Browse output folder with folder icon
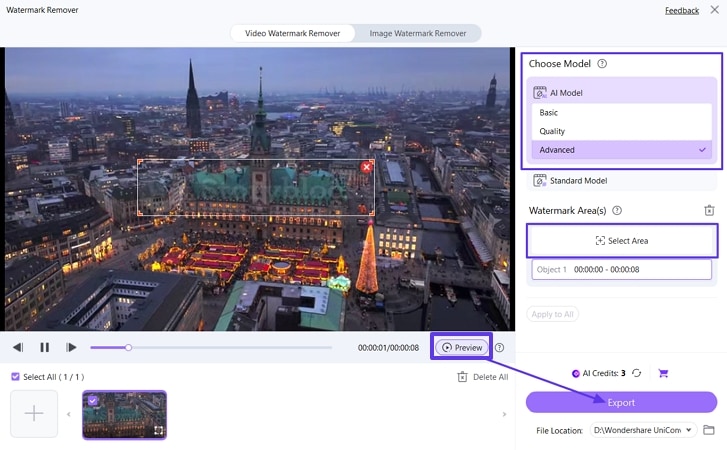 [x=708, y=430]
